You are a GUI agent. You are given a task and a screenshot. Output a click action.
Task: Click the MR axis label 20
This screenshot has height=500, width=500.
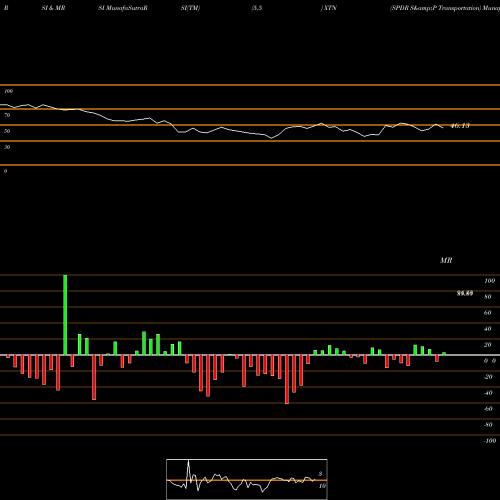pos(488,345)
